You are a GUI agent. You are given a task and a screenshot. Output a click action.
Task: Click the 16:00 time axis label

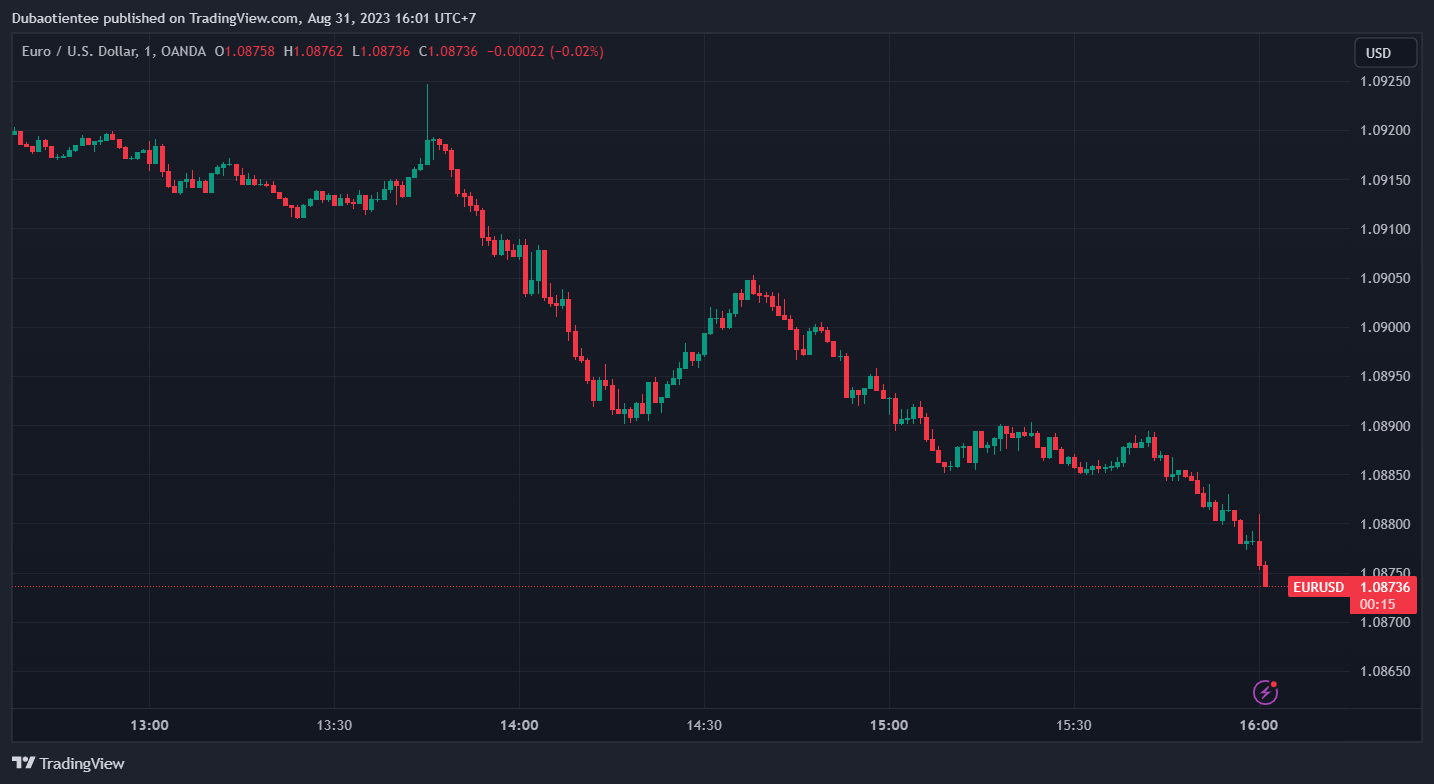pyautogui.click(x=1258, y=725)
